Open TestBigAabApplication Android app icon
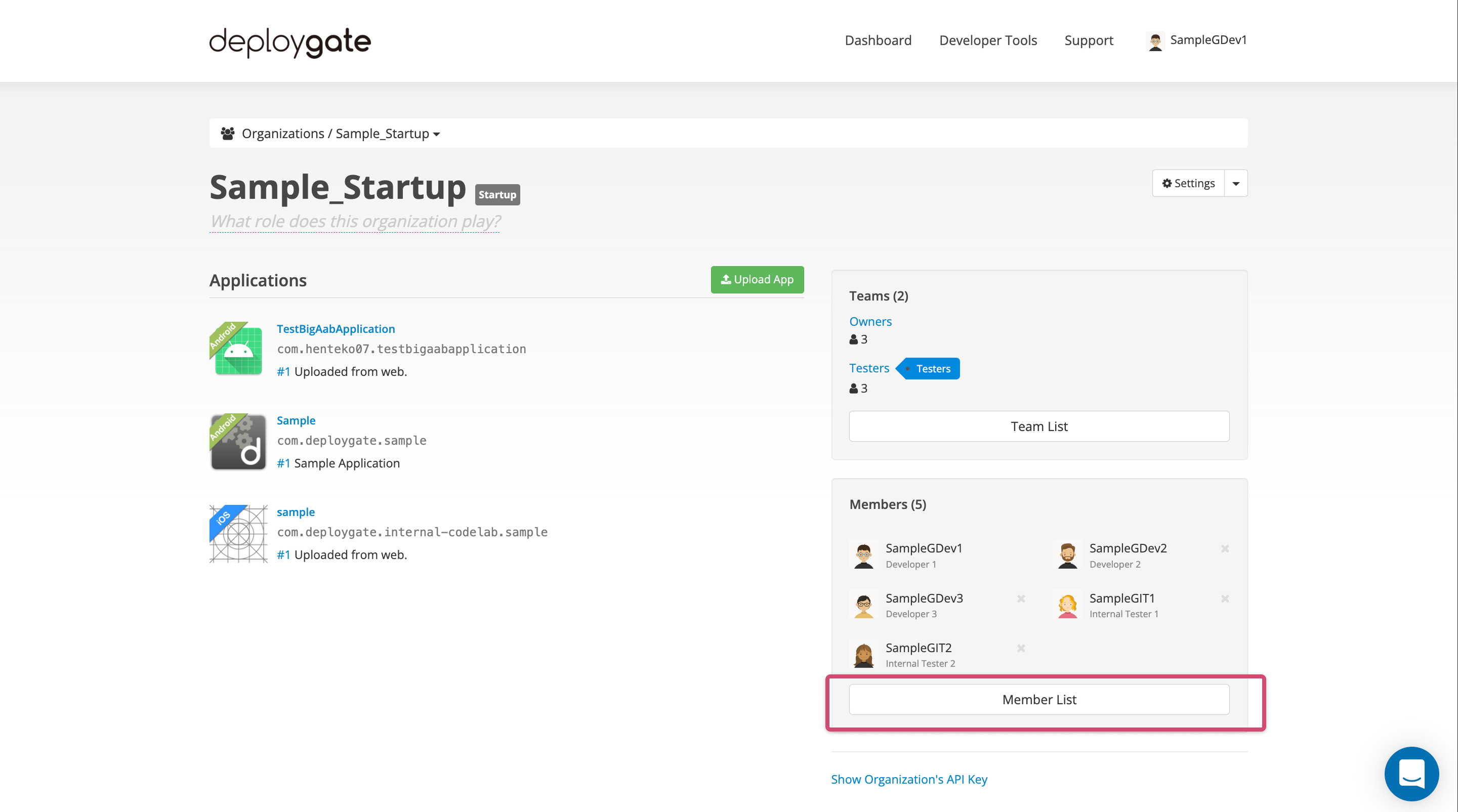 (238, 349)
